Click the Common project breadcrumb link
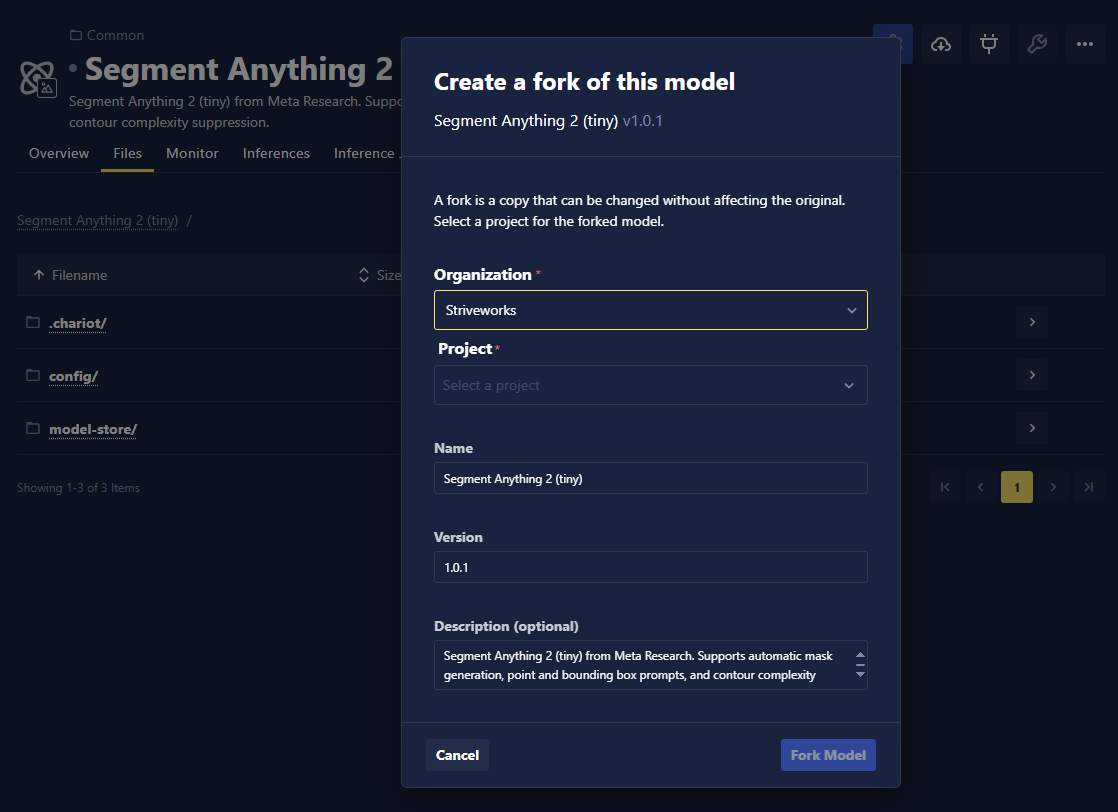1118x812 pixels. pyautogui.click(x=116, y=35)
